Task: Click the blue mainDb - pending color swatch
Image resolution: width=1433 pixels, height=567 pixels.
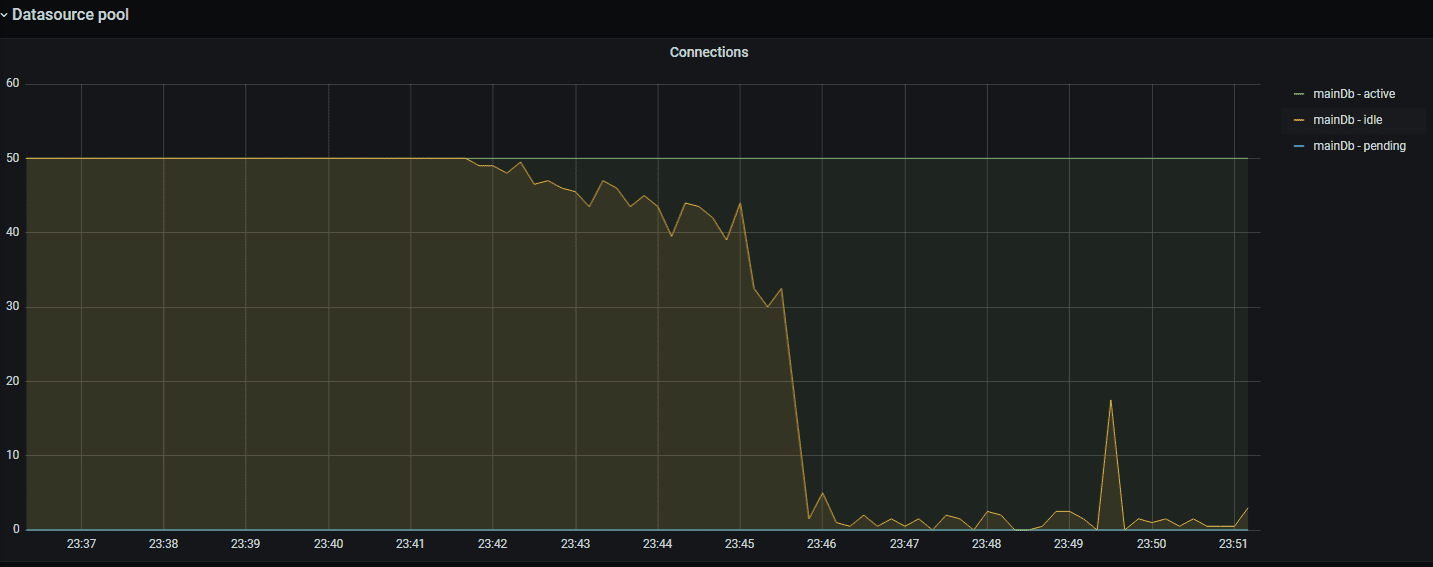Action: pos(1298,146)
